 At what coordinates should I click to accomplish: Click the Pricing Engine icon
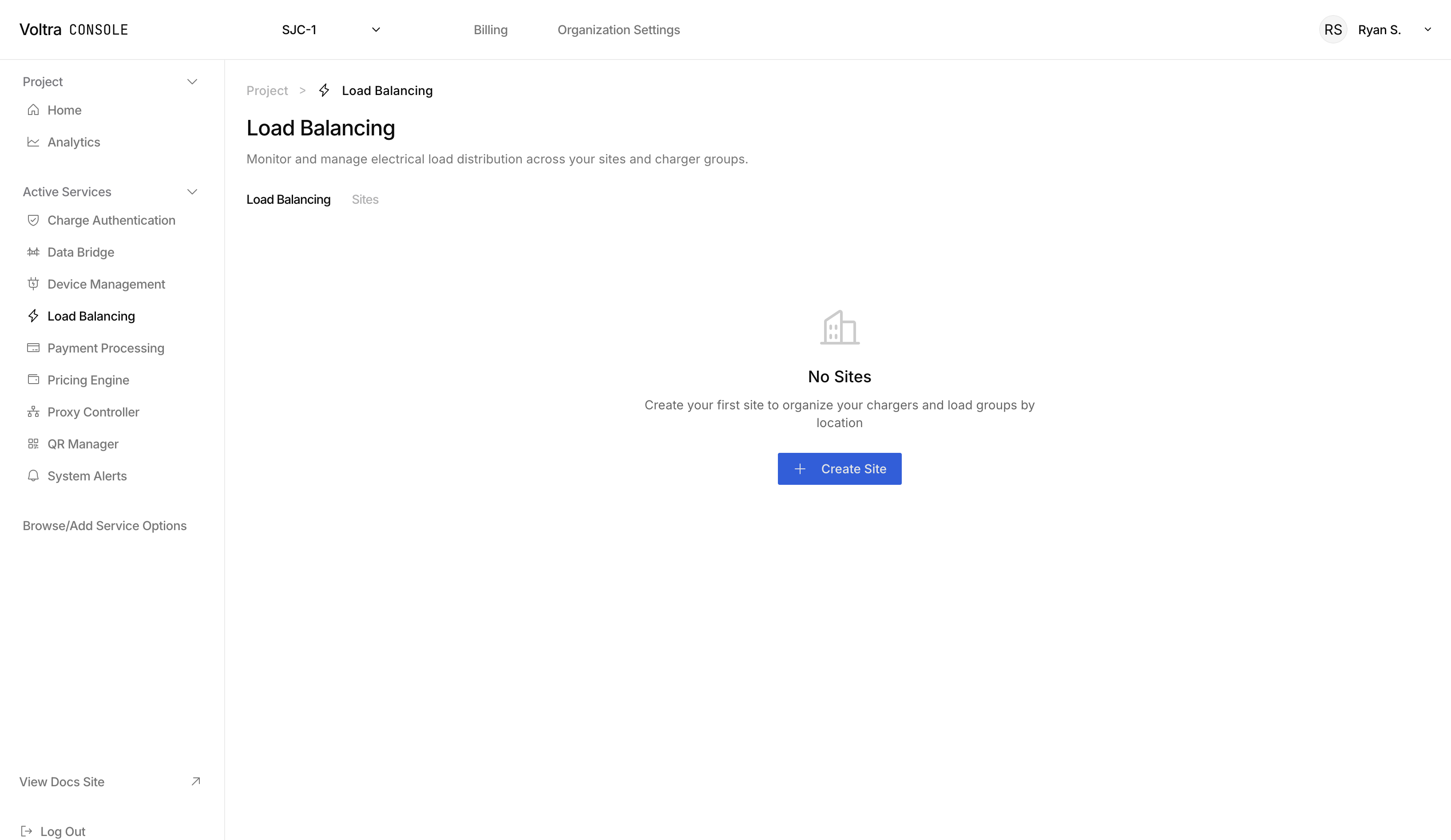pyautogui.click(x=33, y=380)
